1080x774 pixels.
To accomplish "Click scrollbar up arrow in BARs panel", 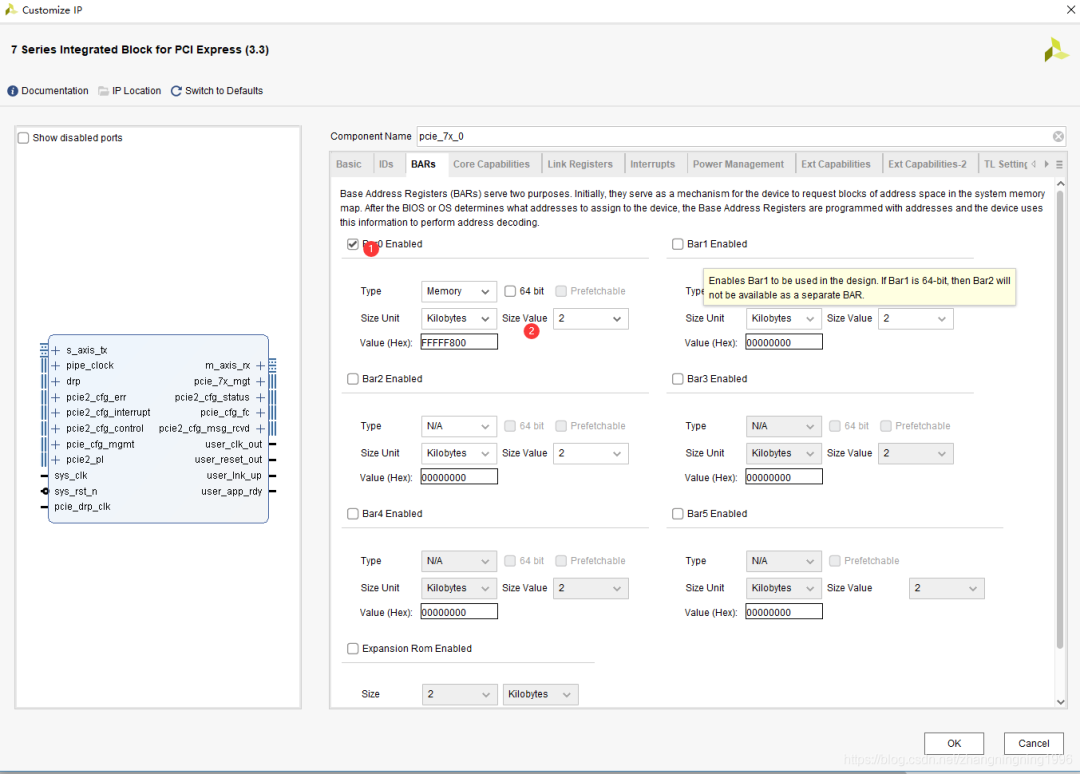I will (1061, 184).
